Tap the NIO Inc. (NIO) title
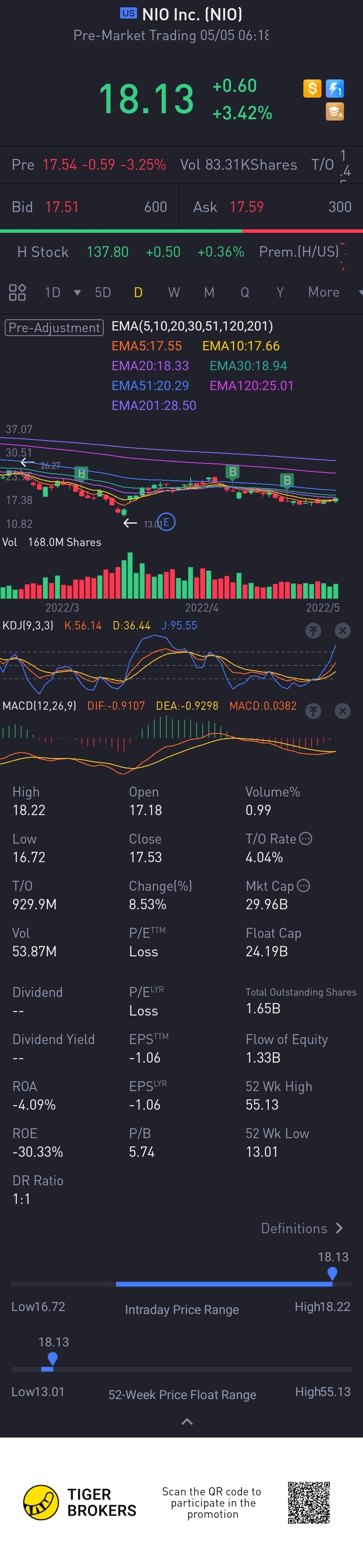 (x=192, y=14)
